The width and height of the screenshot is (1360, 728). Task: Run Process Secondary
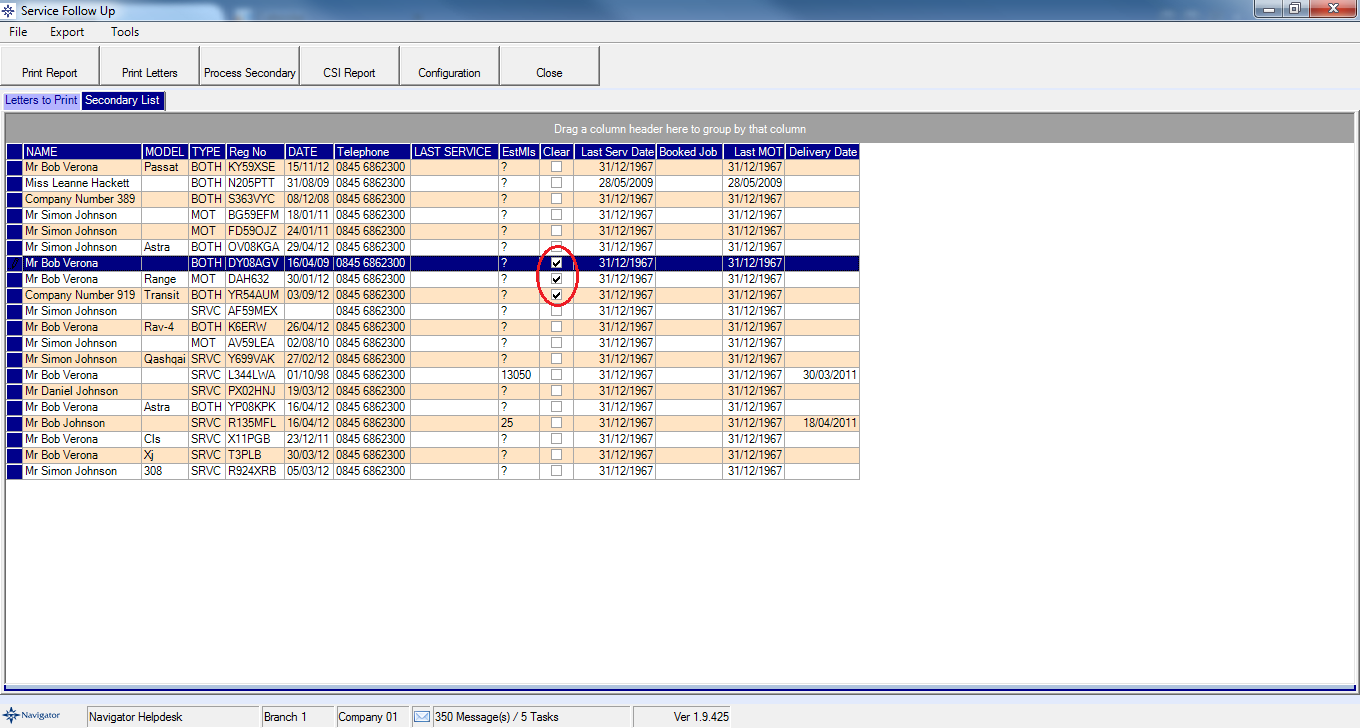tap(250, 66)
